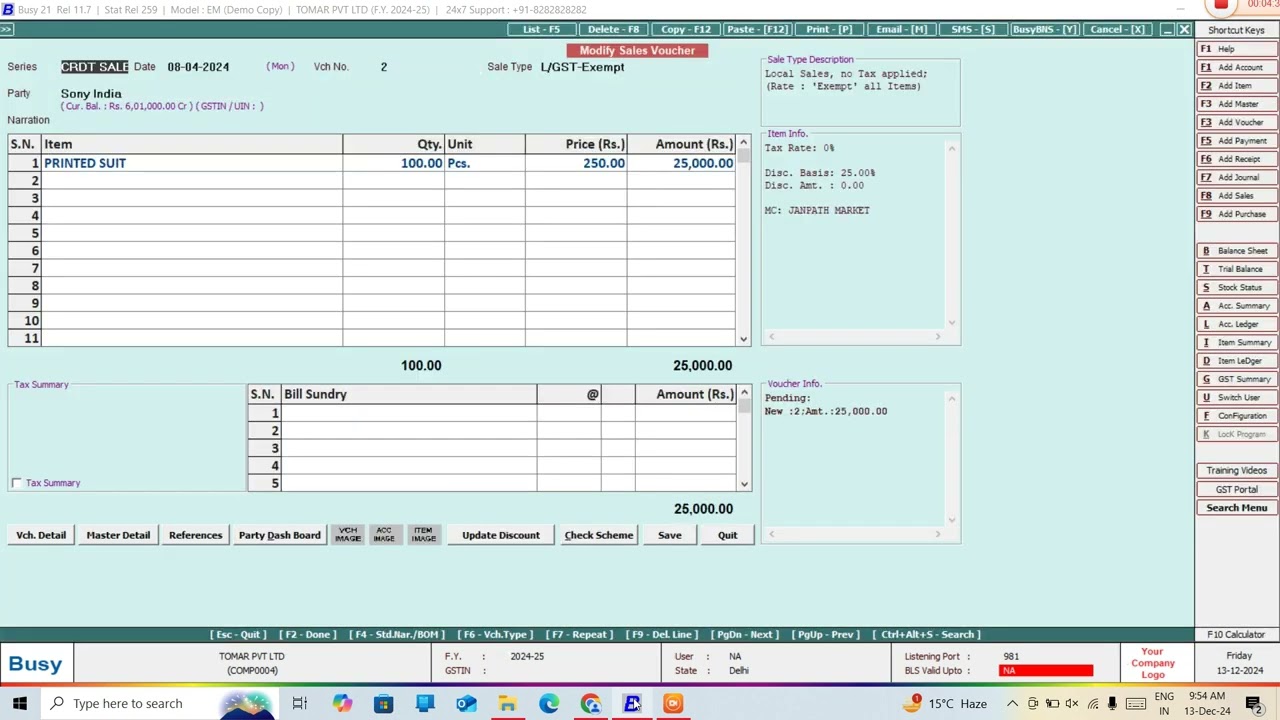Click the F3 Add Voucher shortcut
This screenshot has height=720, width=1280.
(x=1237, y=122)
